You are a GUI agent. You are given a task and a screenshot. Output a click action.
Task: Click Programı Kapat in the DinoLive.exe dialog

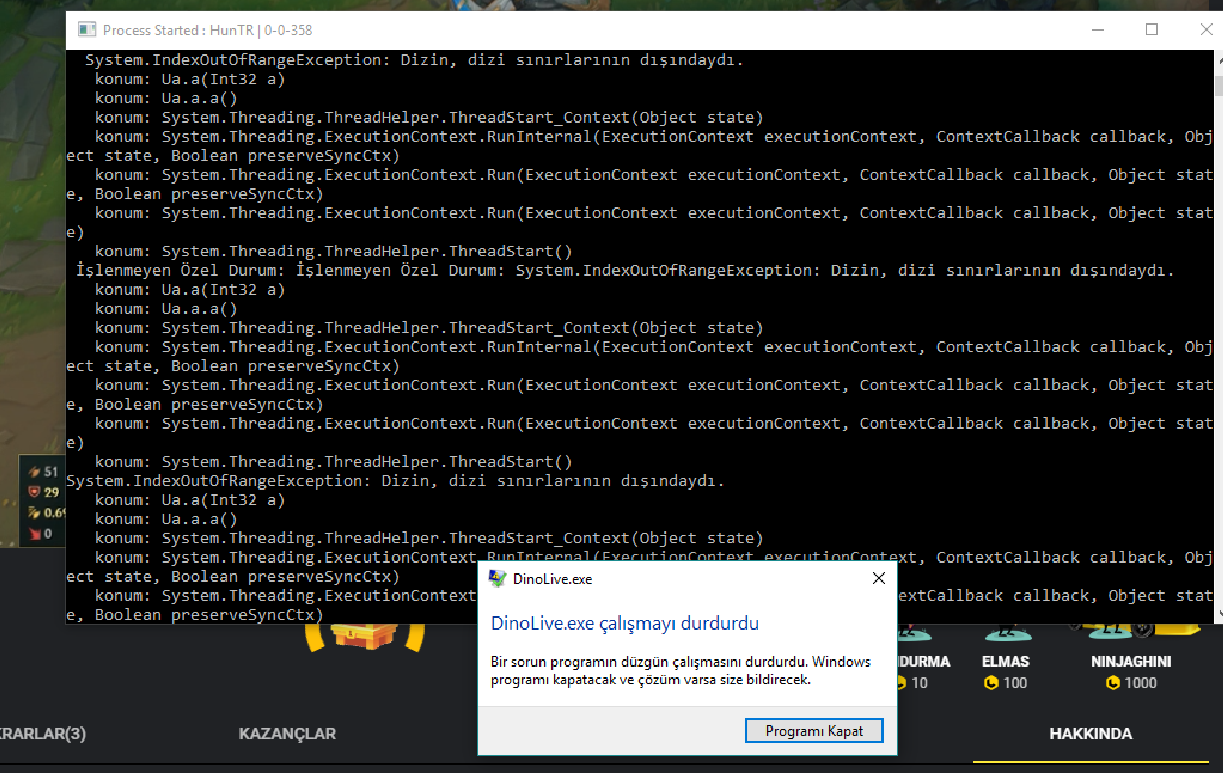(814, 731)
